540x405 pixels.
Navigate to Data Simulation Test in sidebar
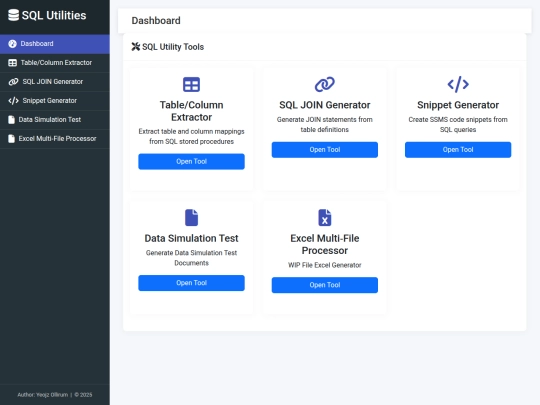coord(55,120)
